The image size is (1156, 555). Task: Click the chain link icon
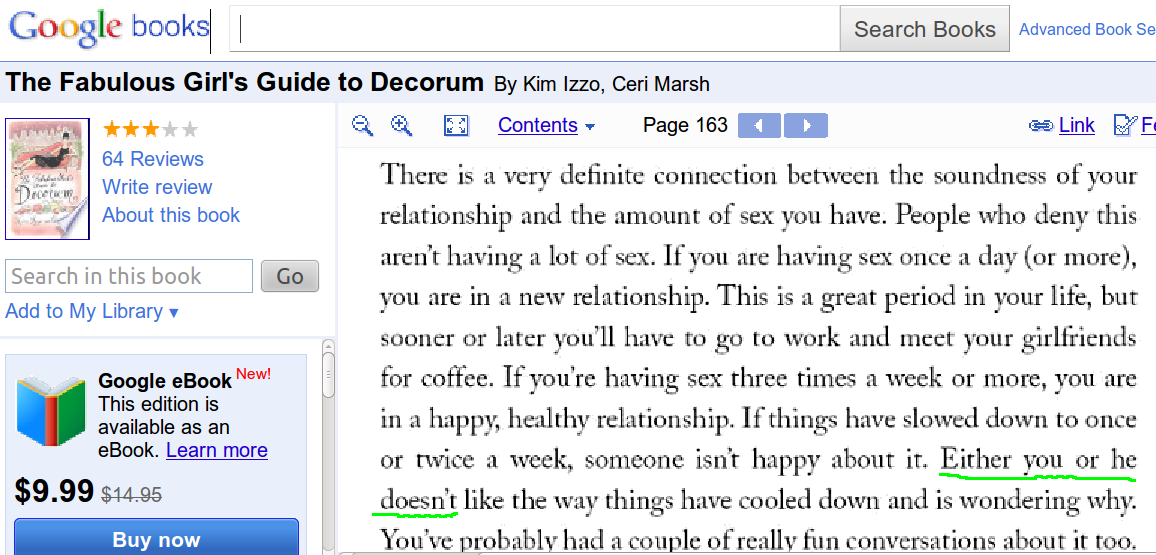point(1040,126)
